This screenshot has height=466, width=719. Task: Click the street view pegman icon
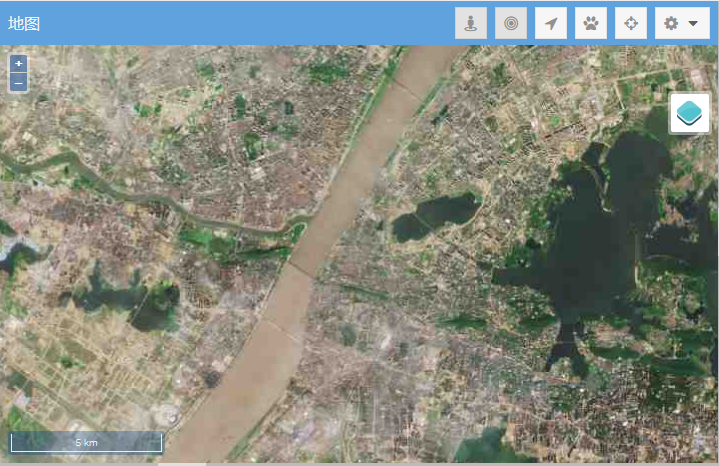(x=471, y=23)
